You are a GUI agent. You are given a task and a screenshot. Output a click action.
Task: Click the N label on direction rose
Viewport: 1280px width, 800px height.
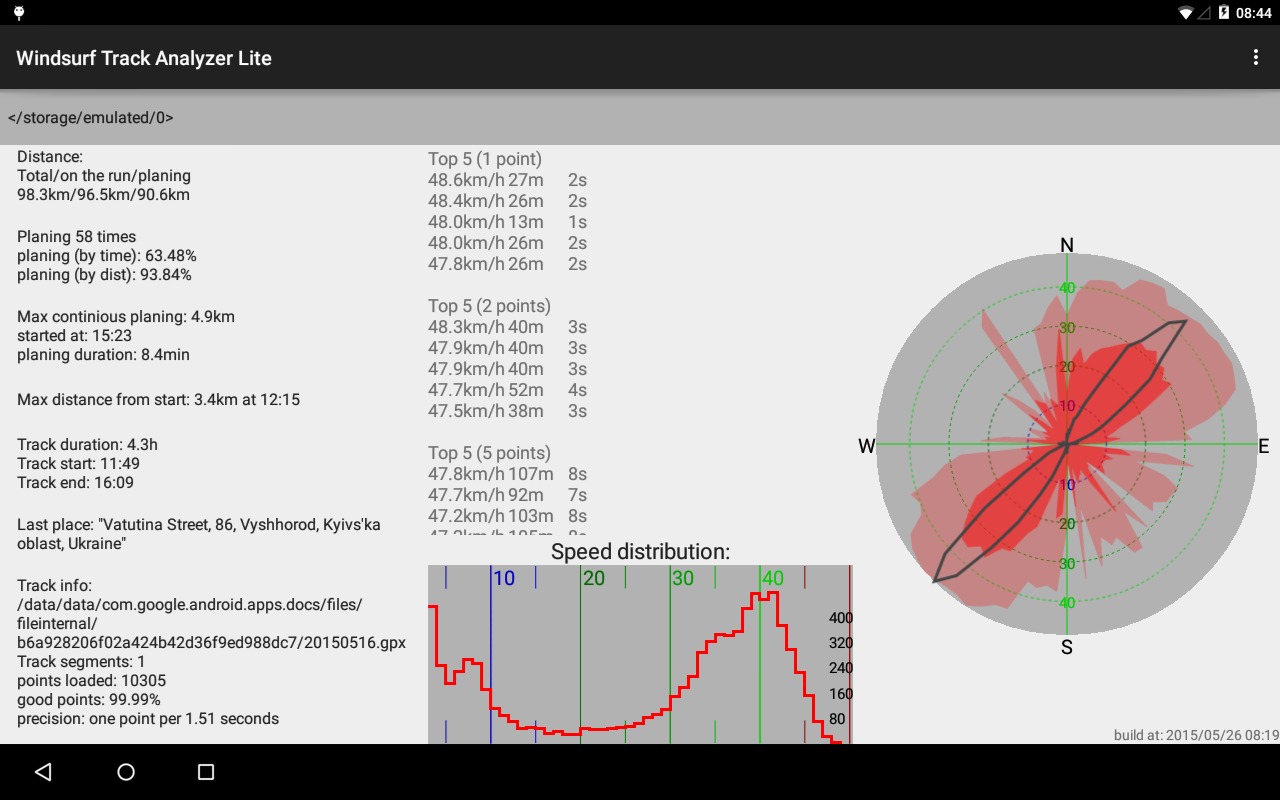(1067, 245)
